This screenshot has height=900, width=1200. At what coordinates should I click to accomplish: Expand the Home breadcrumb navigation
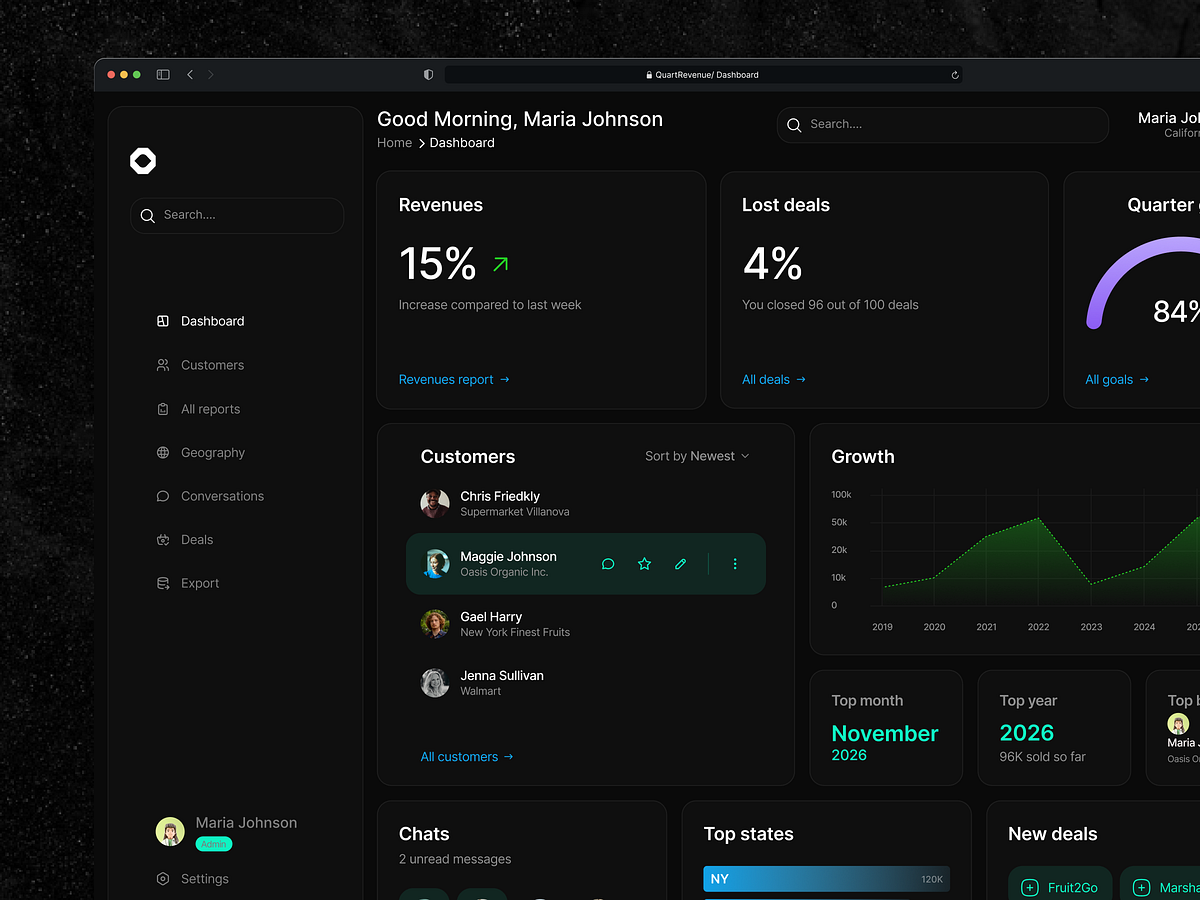(x=394, y=142)
